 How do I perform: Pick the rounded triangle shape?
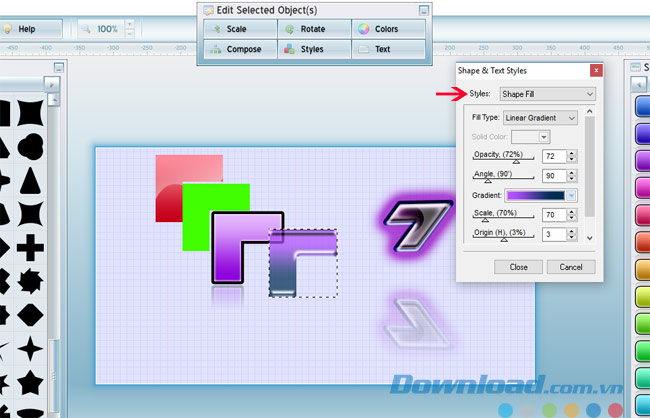pyautogui.click(x=30, y=181)
